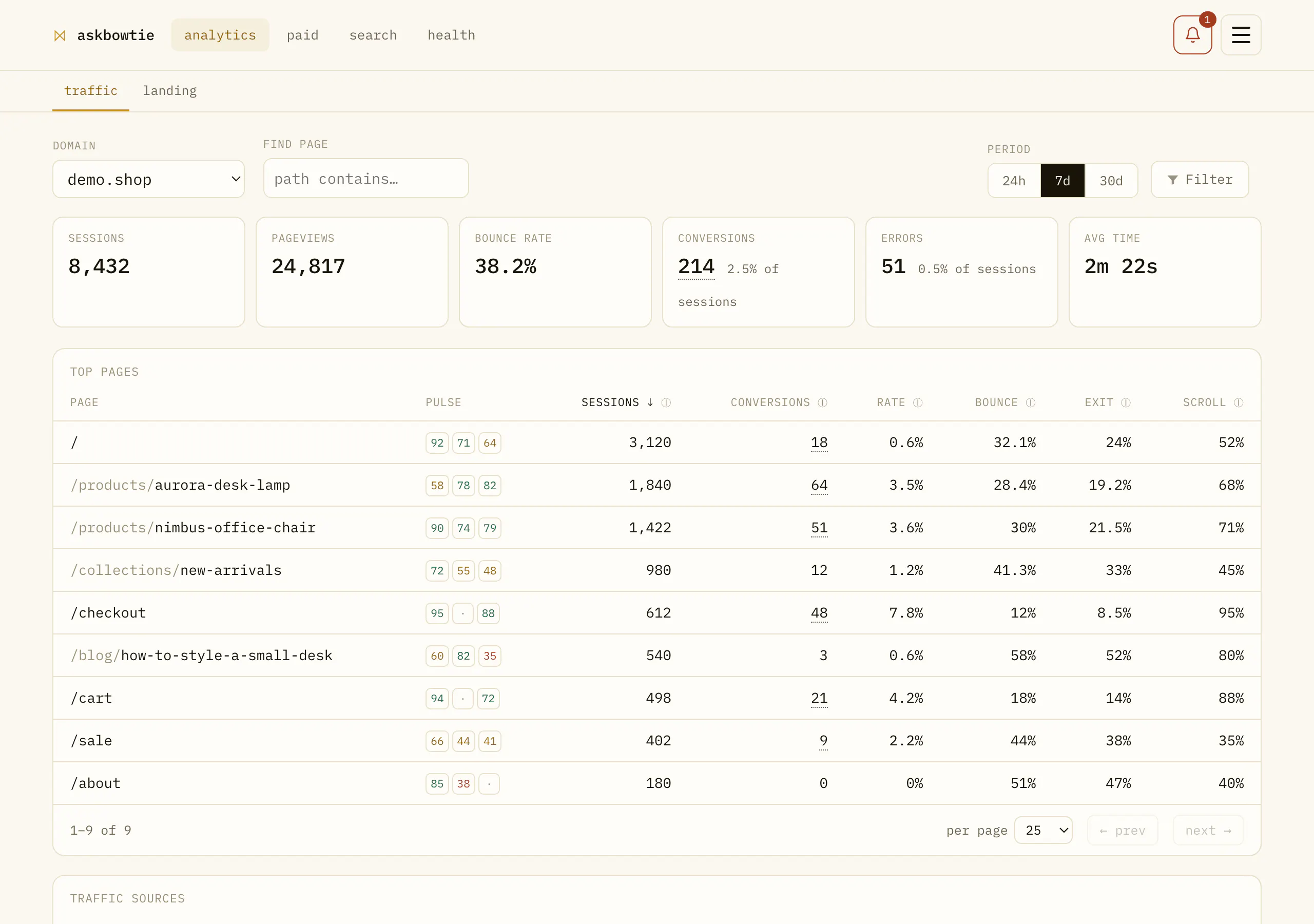
Task: Click pulse badge 95 in /checkout row
Action: tap(437, 613)
